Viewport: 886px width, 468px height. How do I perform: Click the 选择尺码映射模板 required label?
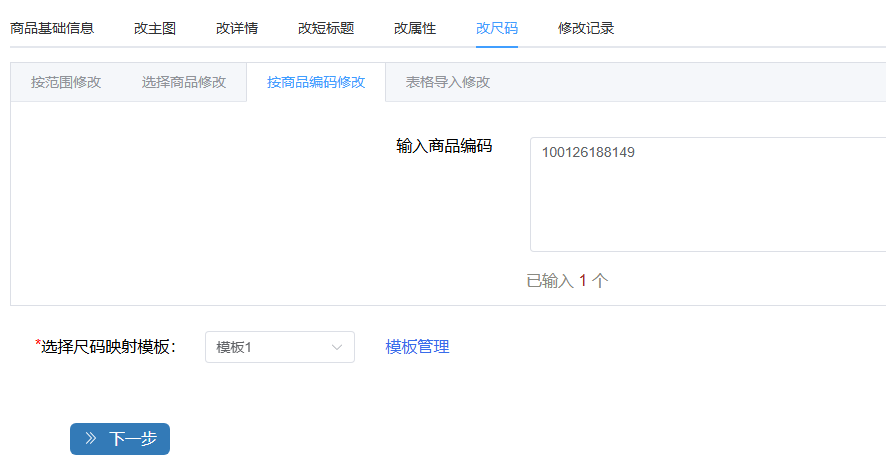tap(107, 347)
